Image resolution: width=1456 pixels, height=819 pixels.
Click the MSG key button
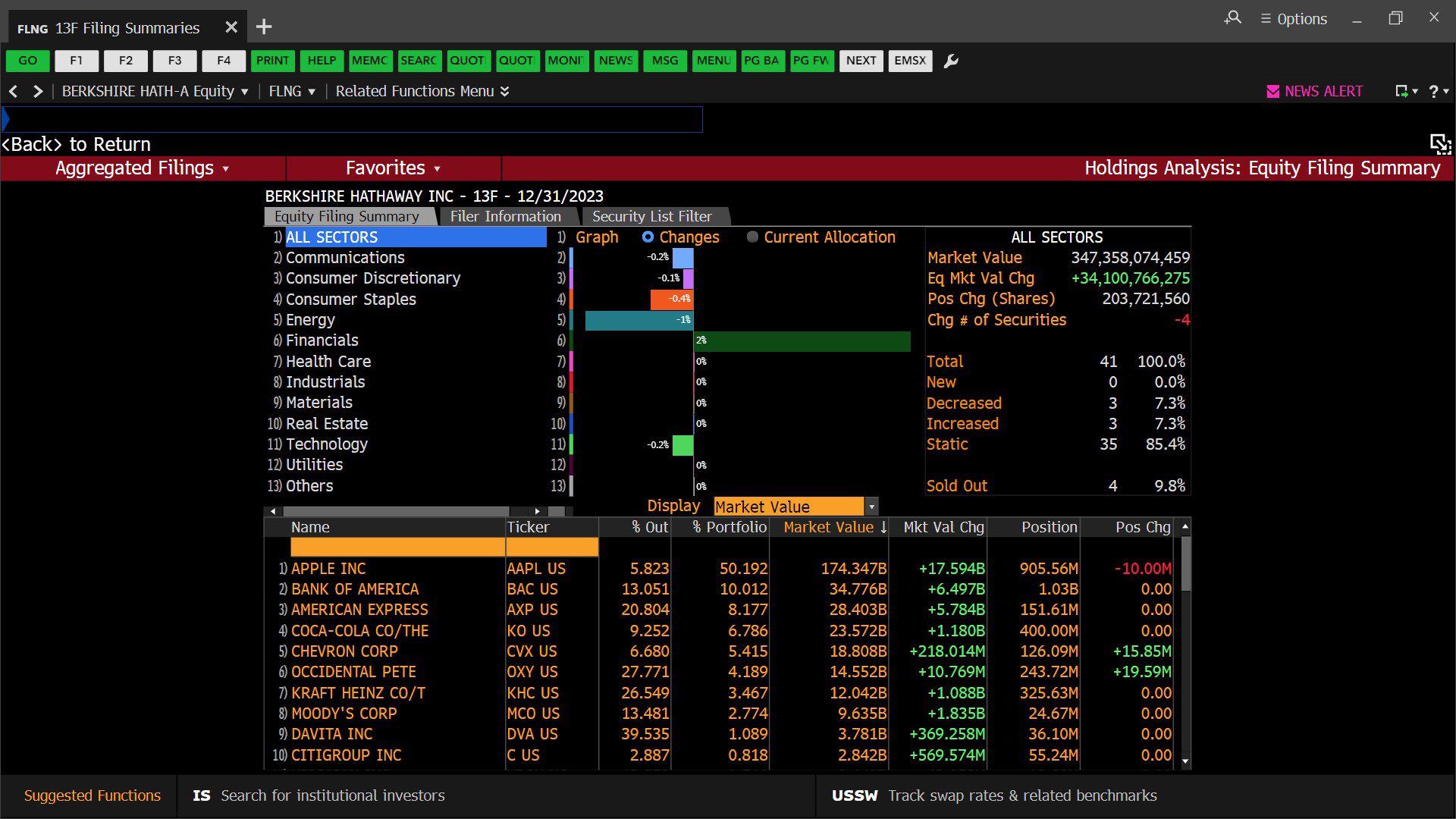(665, 61)
